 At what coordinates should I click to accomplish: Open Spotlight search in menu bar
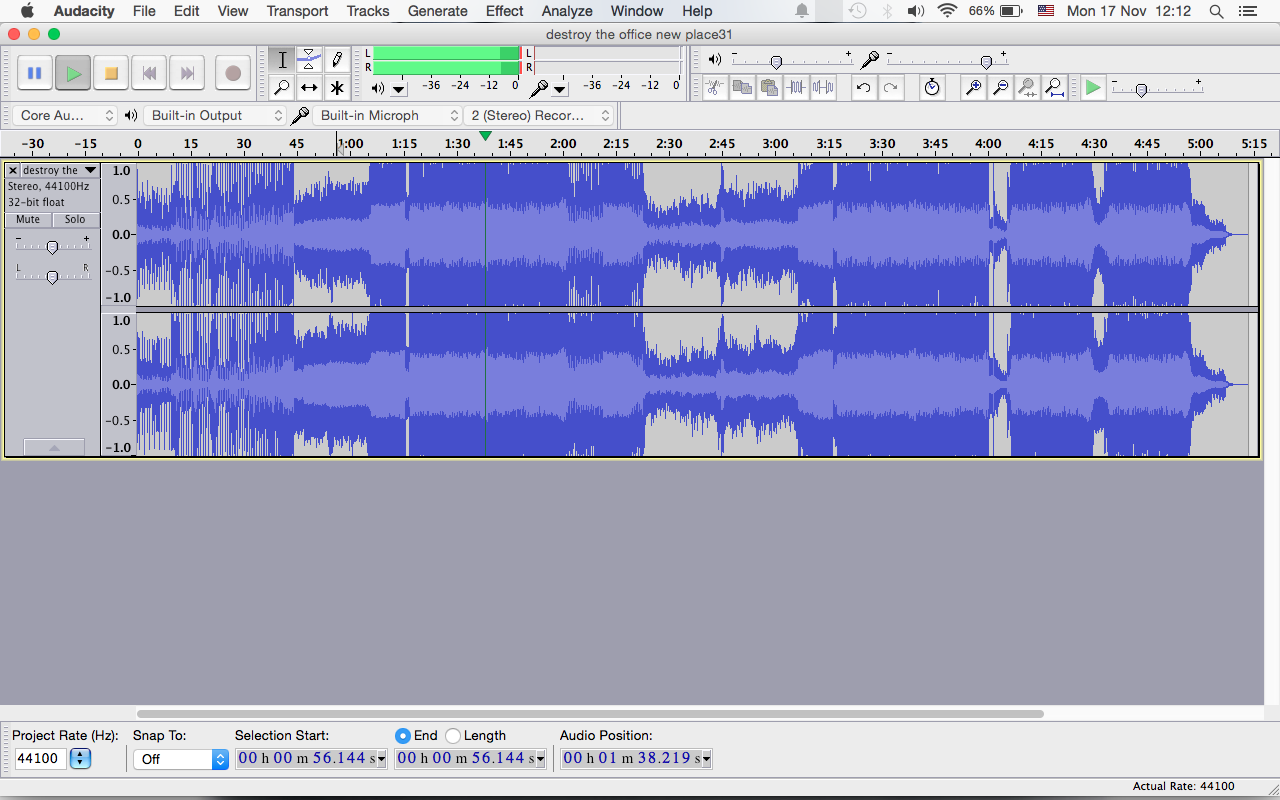(x=1216, y=11)
